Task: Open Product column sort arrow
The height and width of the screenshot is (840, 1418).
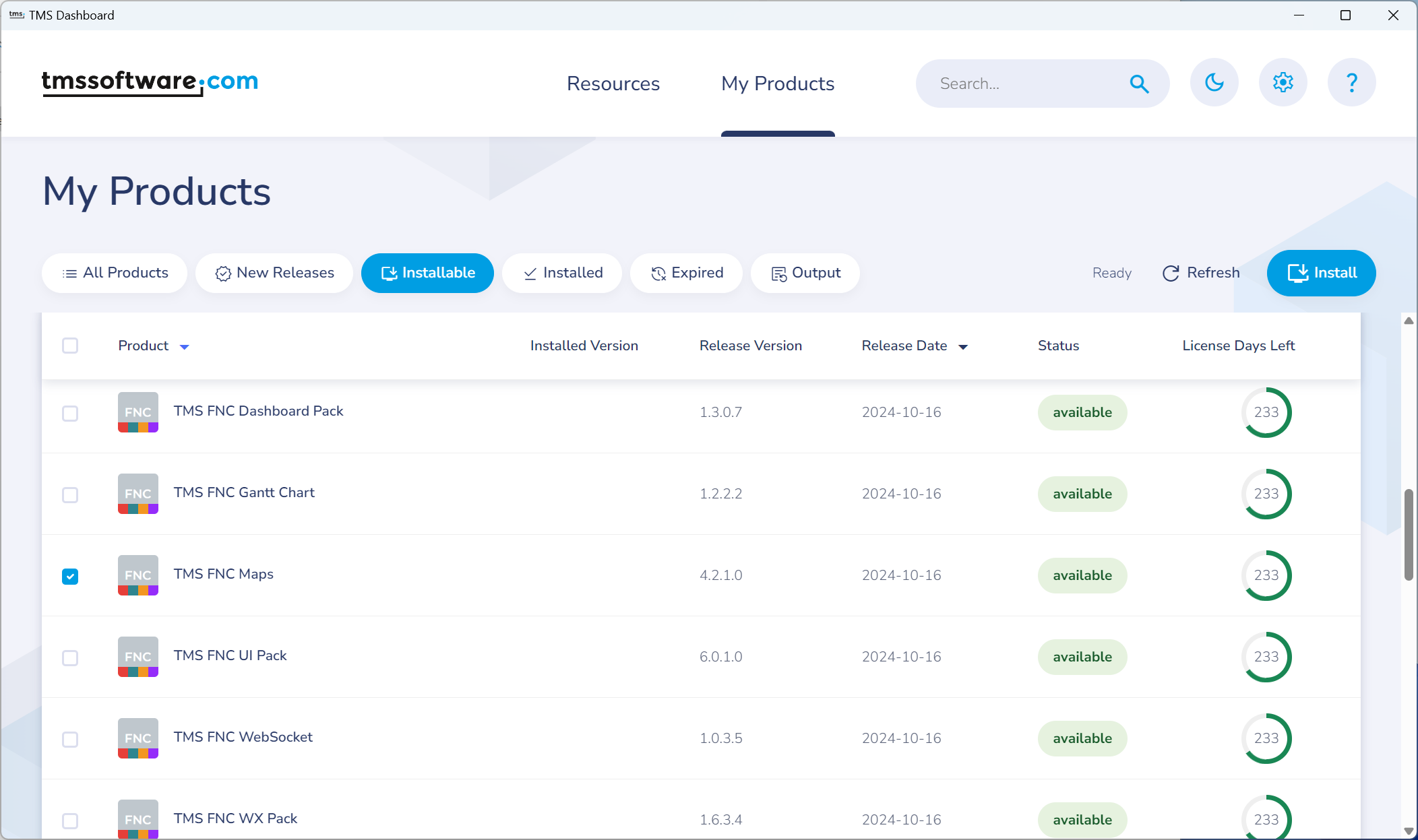Action: [x=185, y=347]
